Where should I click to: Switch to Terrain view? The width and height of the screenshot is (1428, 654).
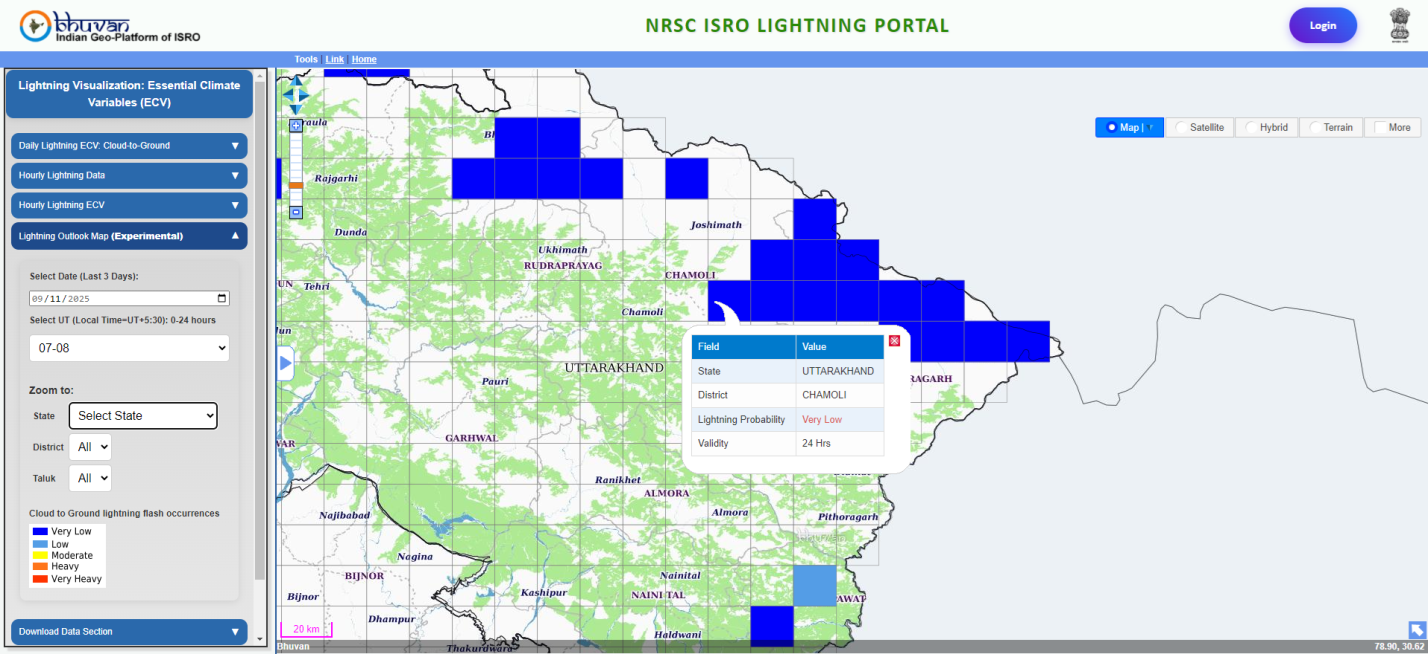pos(1330,127)
